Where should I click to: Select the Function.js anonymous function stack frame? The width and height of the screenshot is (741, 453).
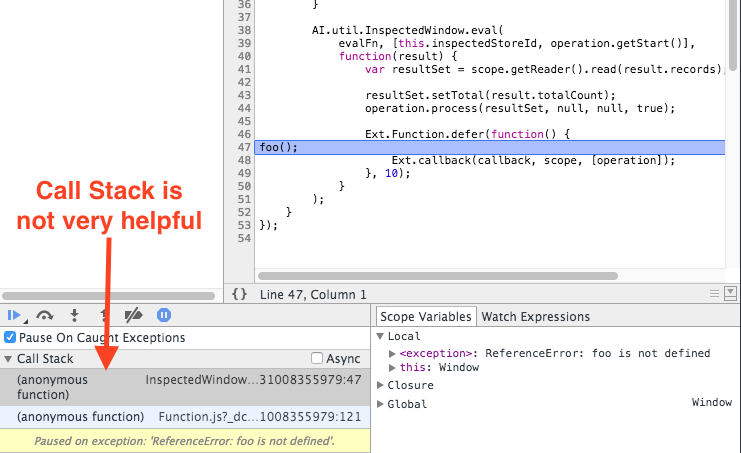[x=185, y=417]
